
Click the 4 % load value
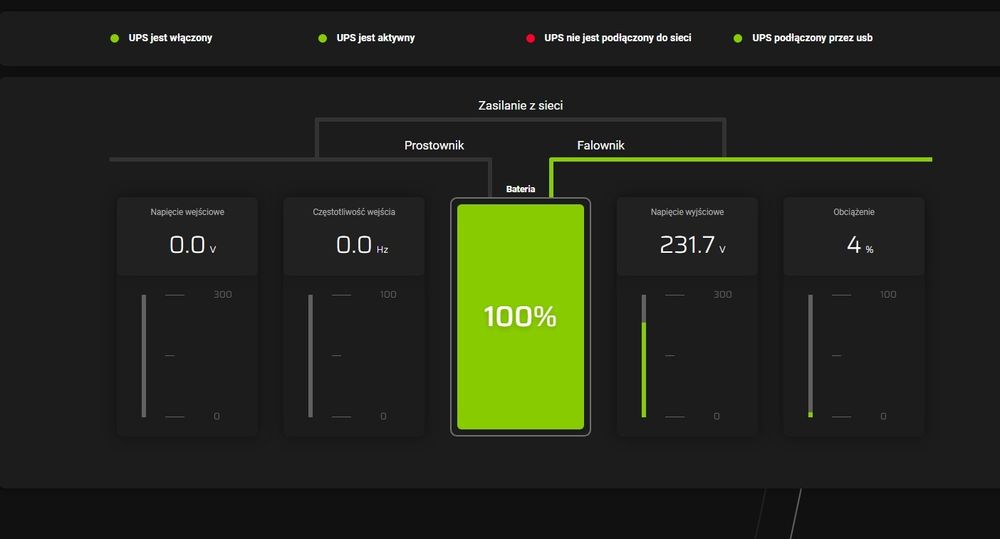click(x=860, y=245)
